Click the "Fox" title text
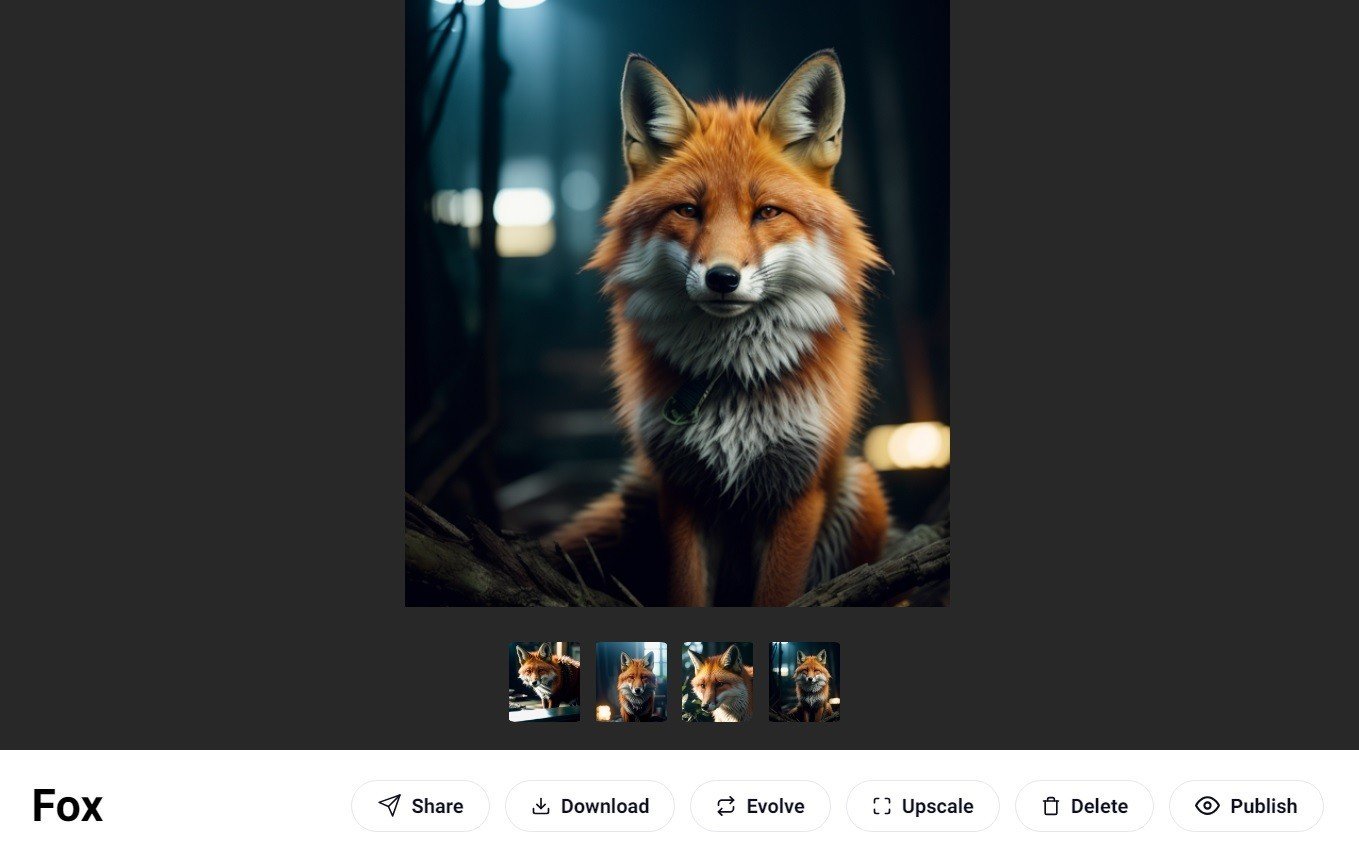This screenshot has height=843, width=1359. 67,806
